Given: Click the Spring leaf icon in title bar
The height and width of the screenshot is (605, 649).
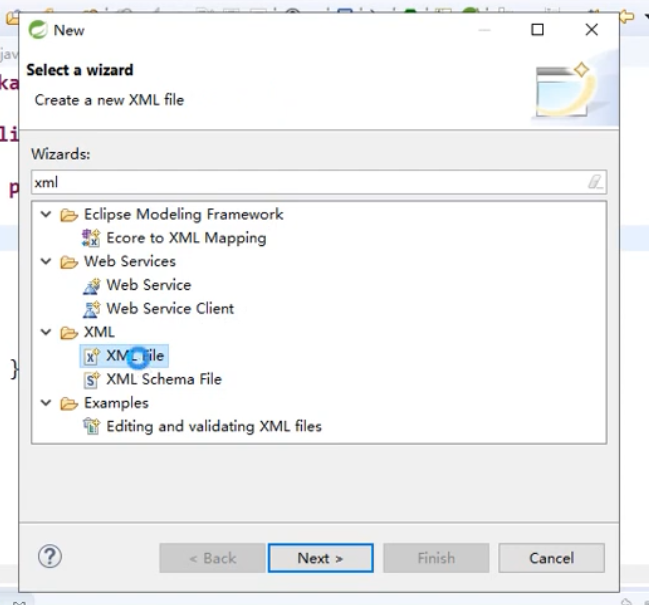Looking at the screenshot, I should (x=38, y=30).
